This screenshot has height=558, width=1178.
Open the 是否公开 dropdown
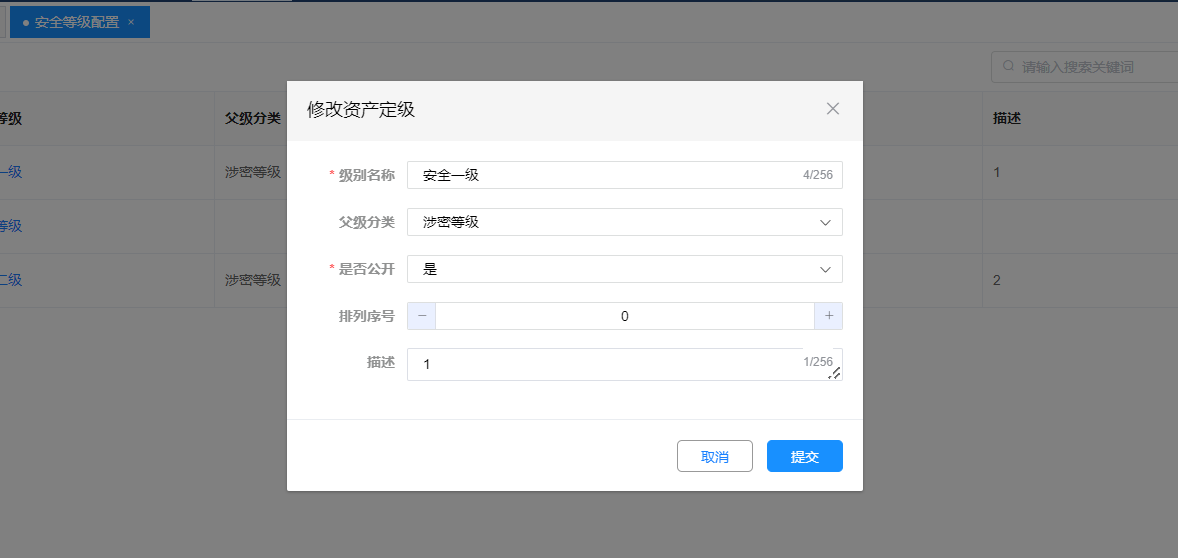[624, 270]
